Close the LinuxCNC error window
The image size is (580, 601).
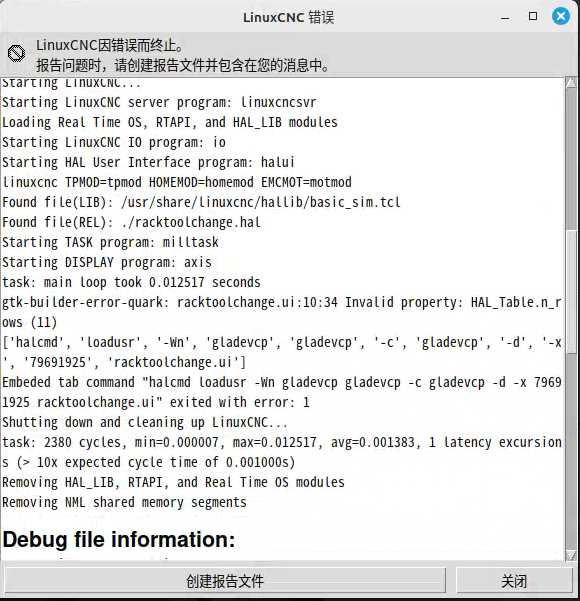560,16
